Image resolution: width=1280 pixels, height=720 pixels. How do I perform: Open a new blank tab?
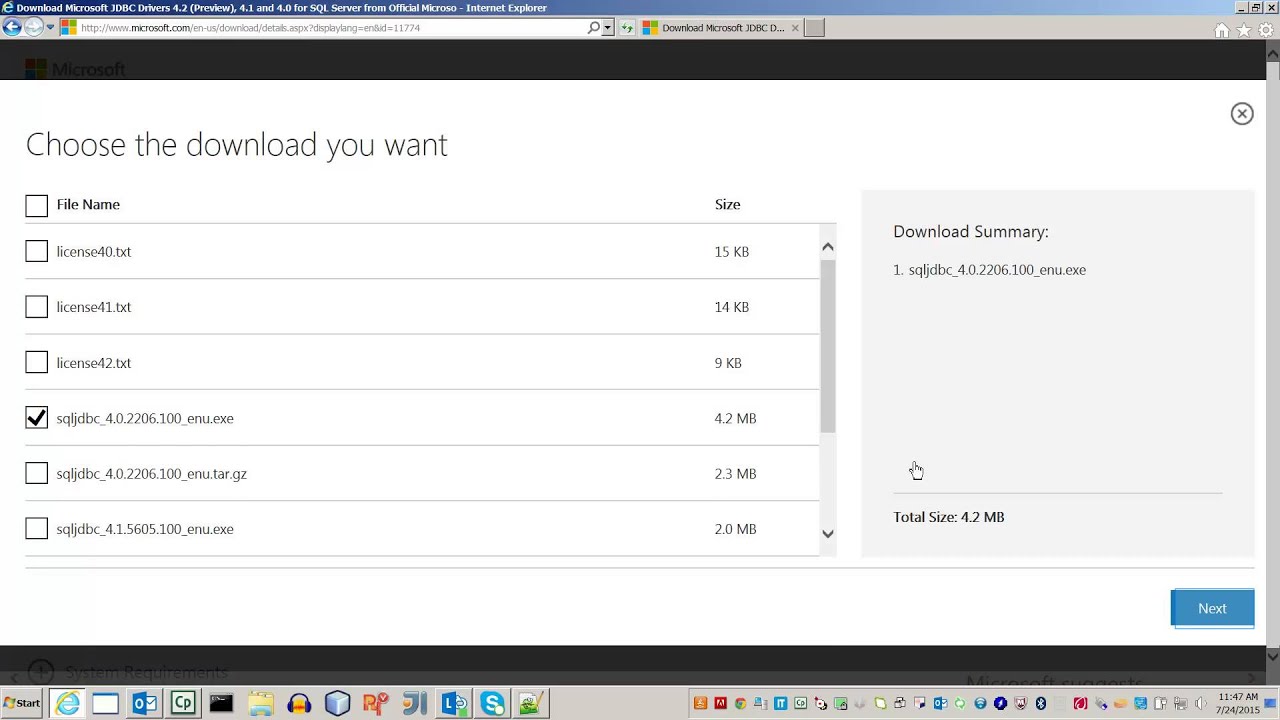(x=814, y=28)
